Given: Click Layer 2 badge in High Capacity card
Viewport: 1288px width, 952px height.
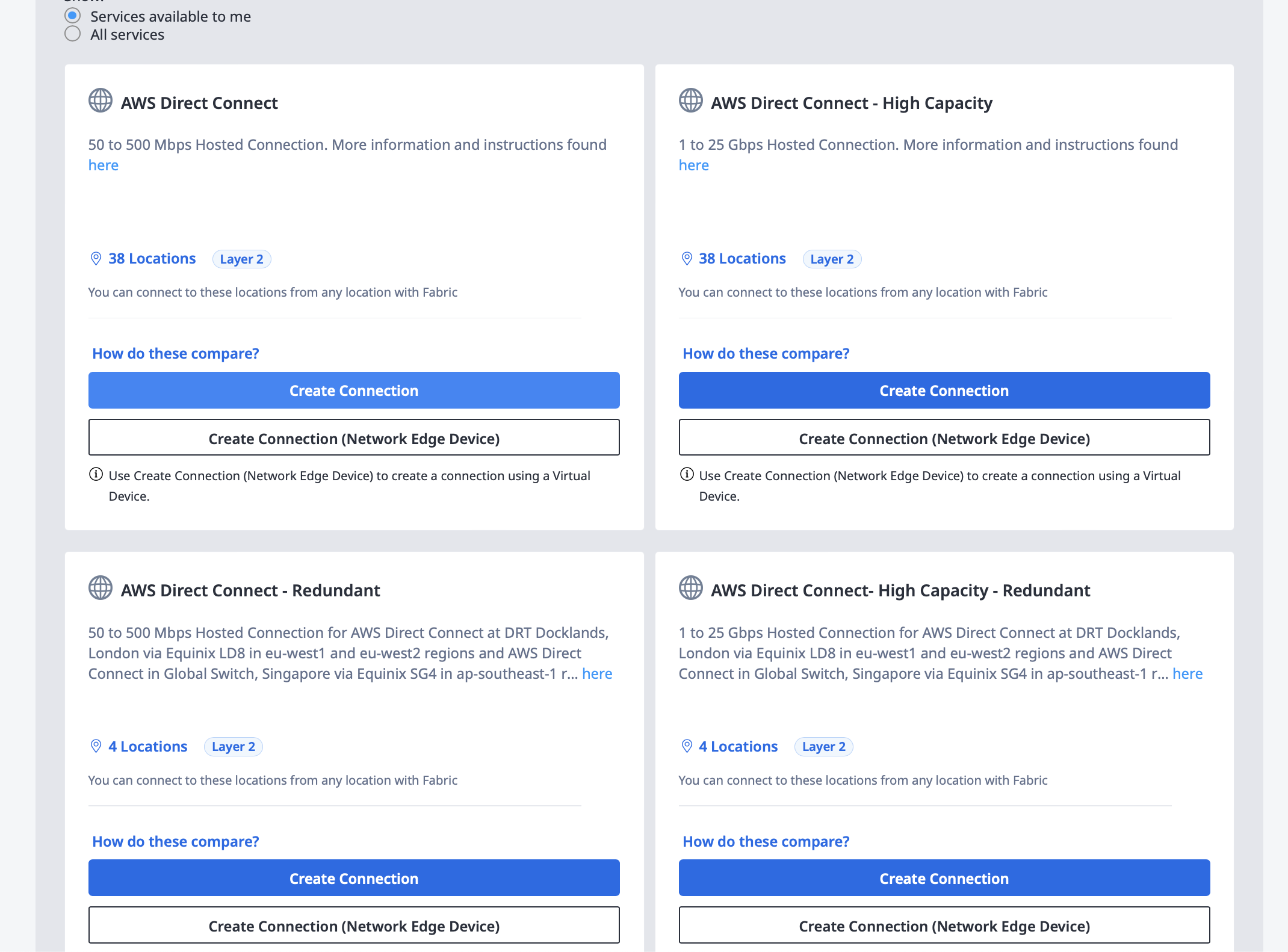Looking at the screenshot, I should coord(832,259).
